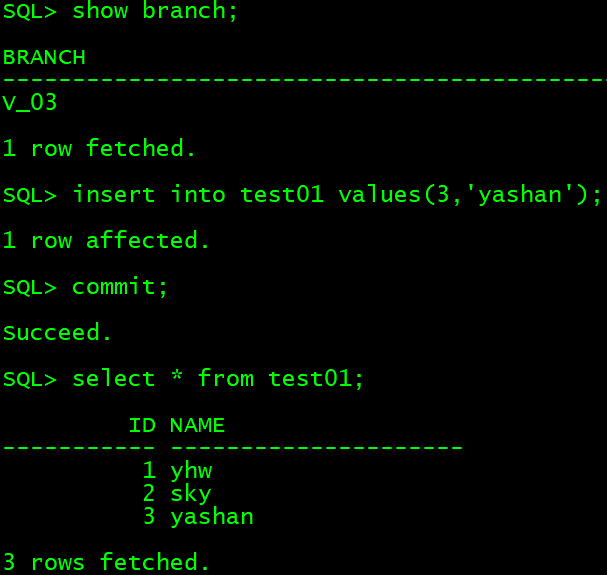Click the insert into test01 command line
This screenshot has height=575, width=607.
pyautogui.click(x=302, y=195)
